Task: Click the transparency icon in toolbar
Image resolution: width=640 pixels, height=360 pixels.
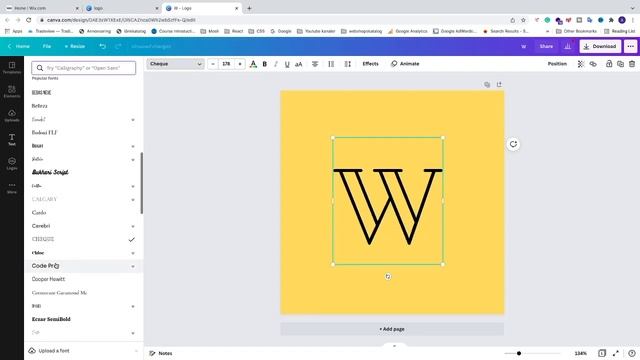Action: click(x=580, y=64)
